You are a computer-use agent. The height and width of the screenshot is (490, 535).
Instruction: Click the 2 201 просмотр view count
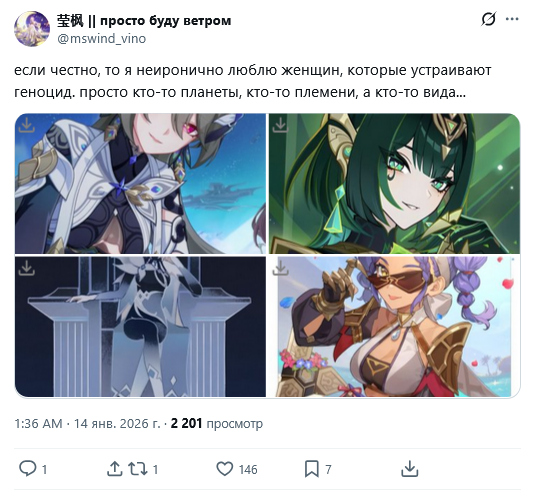[x=217, y=423]
